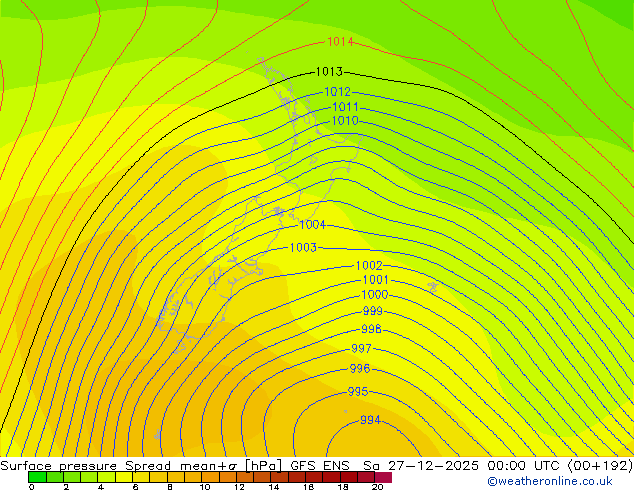Screen dimensions: 634x490
Task: Click the 1010 isobar label
Action: pyautogui.click(x=345, y=120)
